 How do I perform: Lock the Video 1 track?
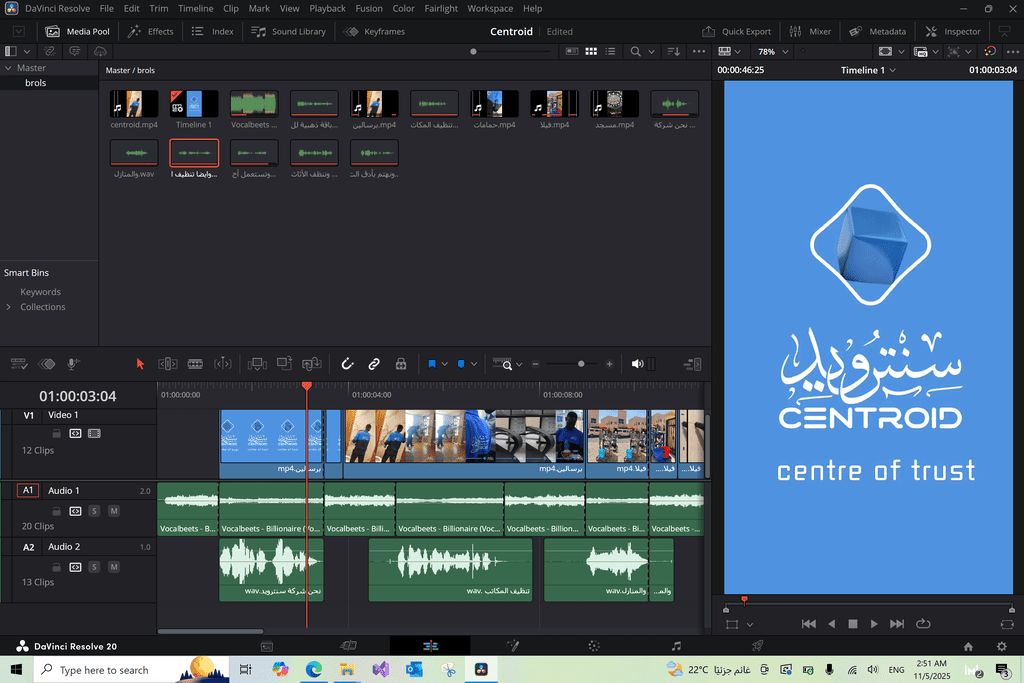point(57,433)
